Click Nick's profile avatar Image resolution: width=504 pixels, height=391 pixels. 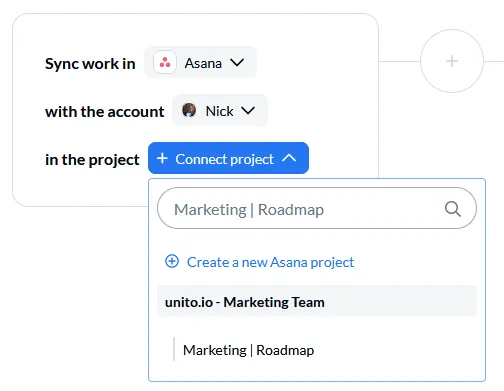pos(189,110)
